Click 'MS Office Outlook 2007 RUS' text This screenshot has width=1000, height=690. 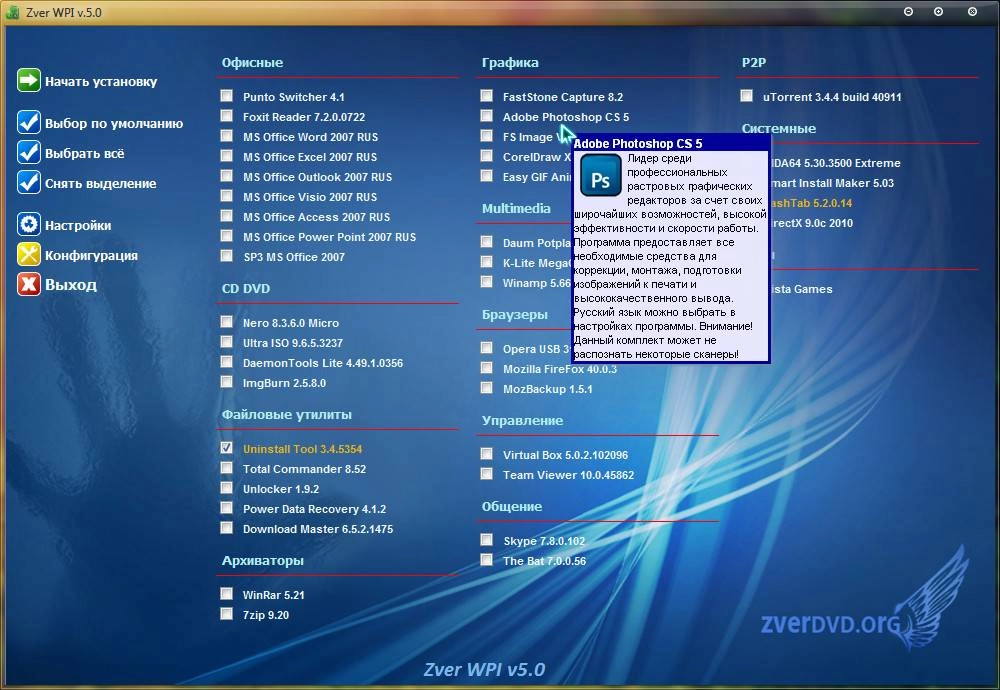(x=317, y=177)
